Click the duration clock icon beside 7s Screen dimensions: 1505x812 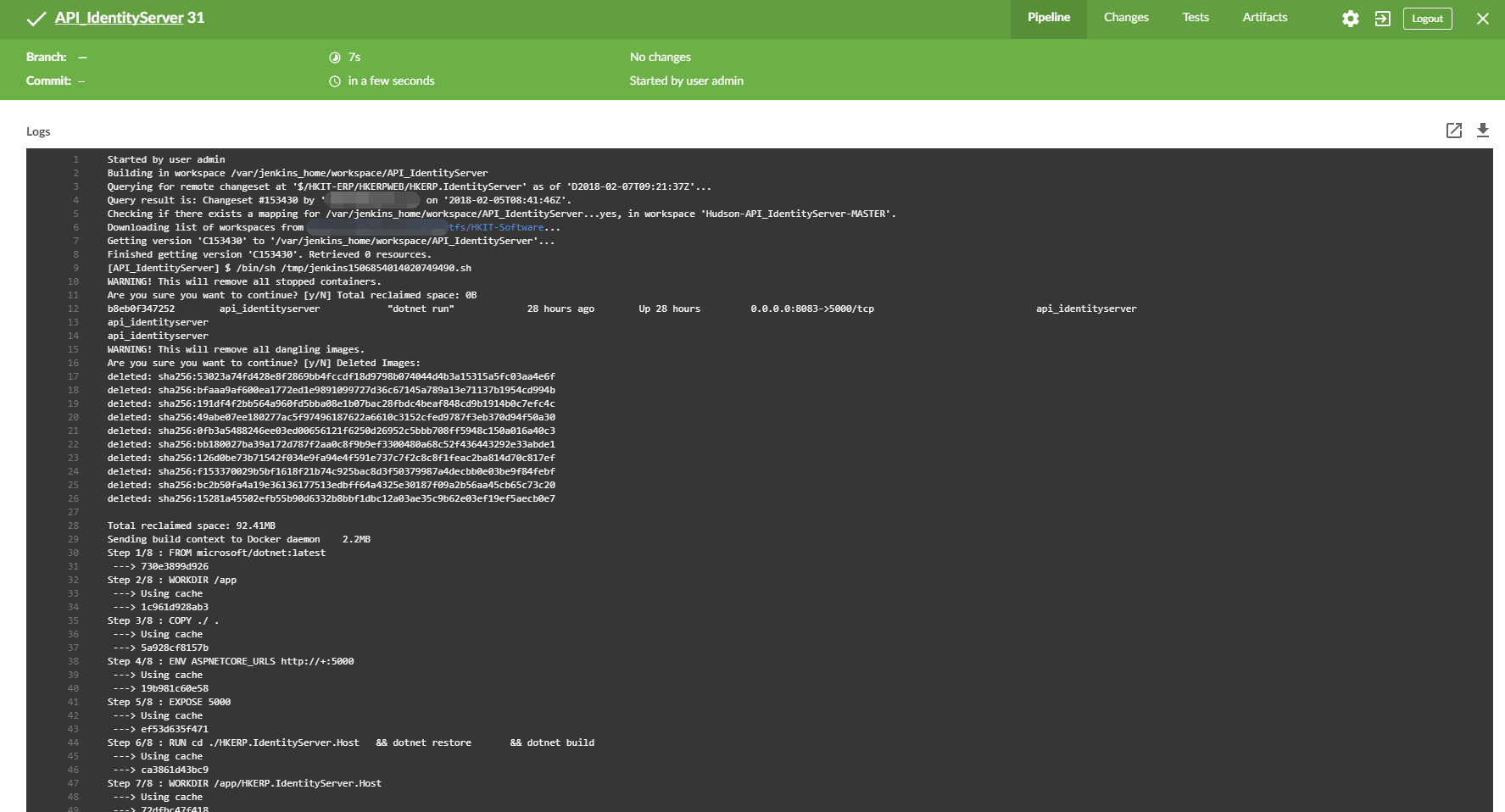point(335,58)
